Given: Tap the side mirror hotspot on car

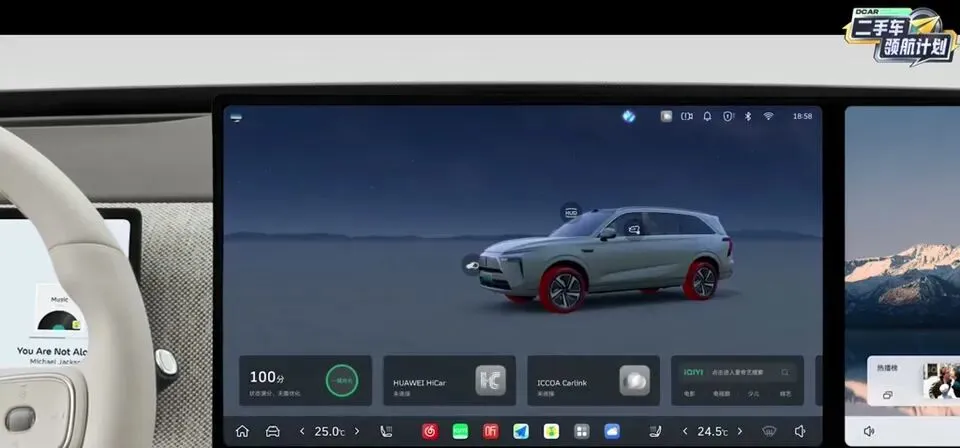Looking at the screenshot, I should click(x=634, y=230).
